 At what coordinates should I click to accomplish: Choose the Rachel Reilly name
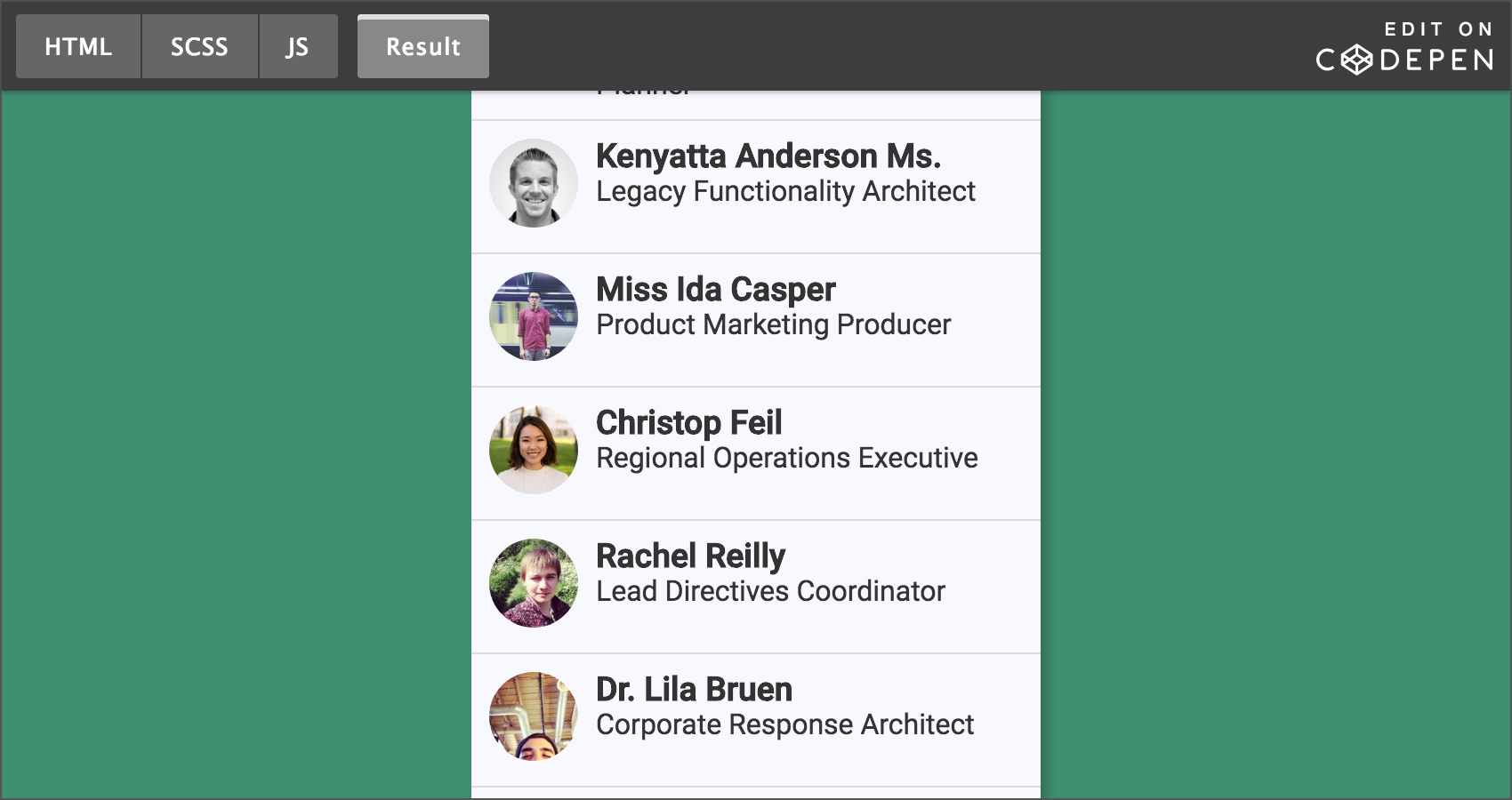pyautogui.click(x=690, y=556)
